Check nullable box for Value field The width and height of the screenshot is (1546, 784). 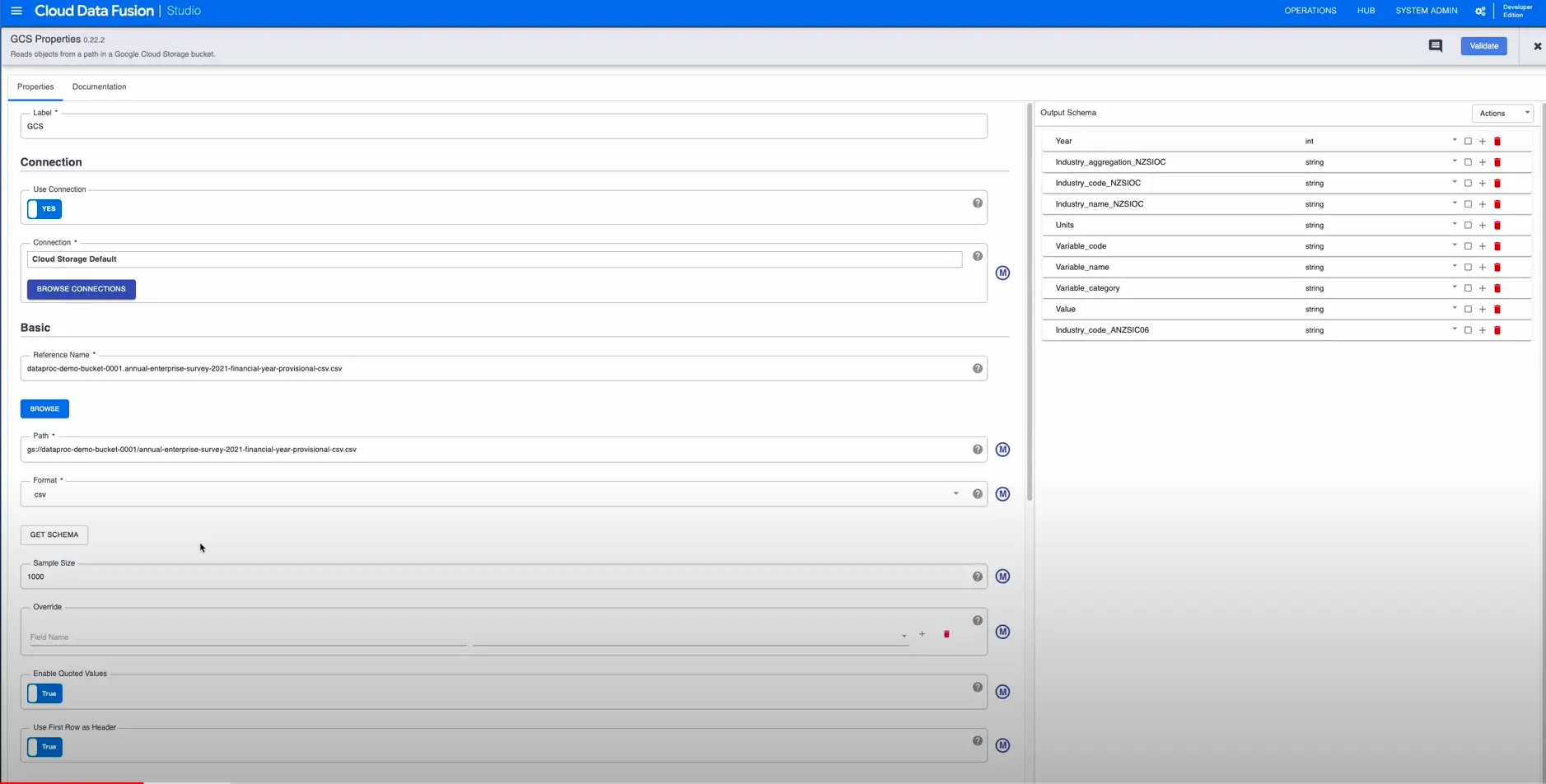click(1468, 310)
